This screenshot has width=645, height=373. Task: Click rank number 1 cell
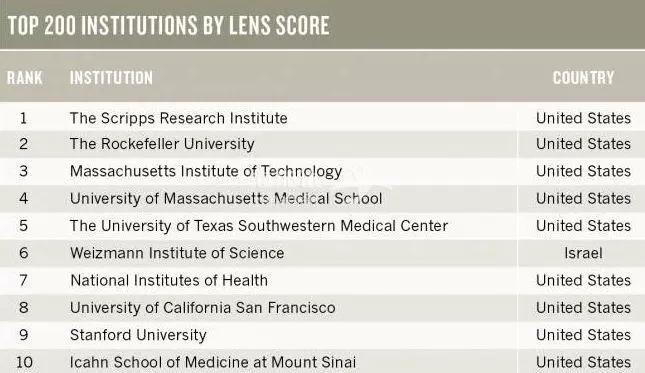click(x=23, y=118)
